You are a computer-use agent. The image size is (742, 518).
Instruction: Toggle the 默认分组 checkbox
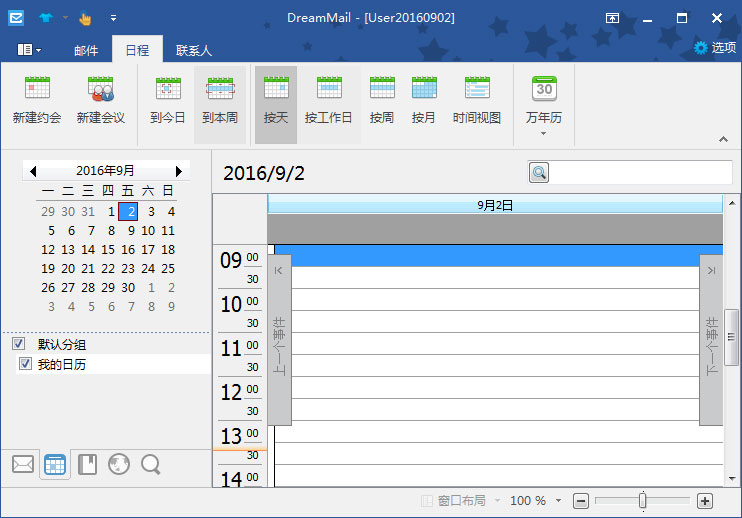18,343
